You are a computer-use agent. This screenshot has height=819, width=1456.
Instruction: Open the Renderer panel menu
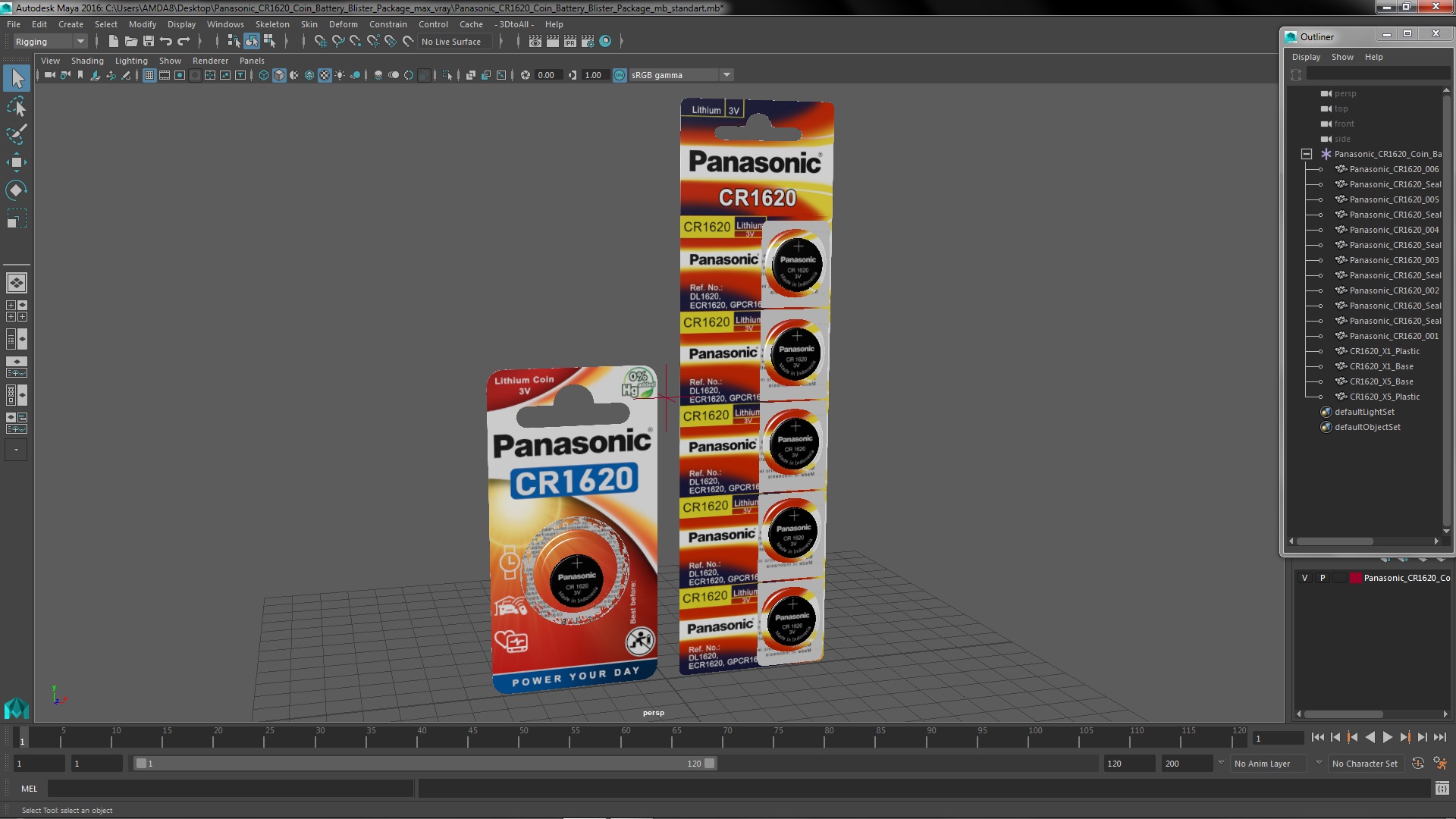coord(210,61)
